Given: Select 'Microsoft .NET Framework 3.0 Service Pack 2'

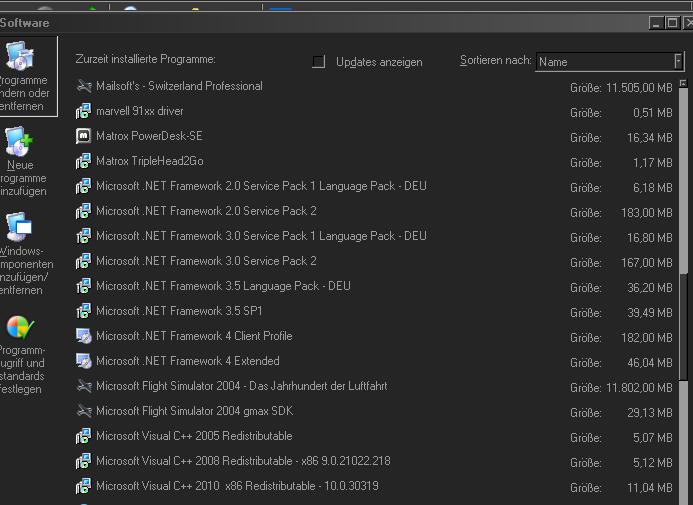Looking at the screenshot, I should [x=206, y=261].
